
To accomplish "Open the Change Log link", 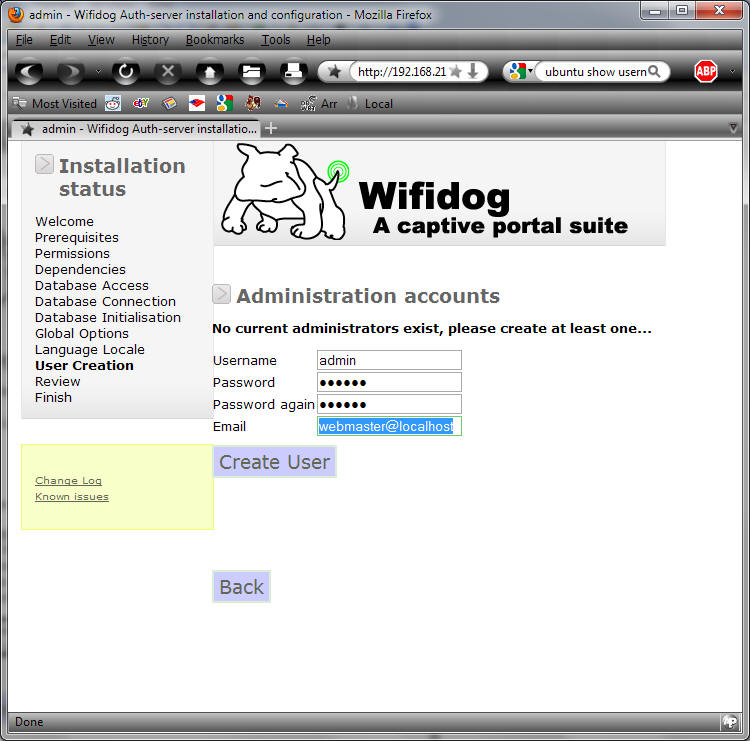I will click(68, 480).
